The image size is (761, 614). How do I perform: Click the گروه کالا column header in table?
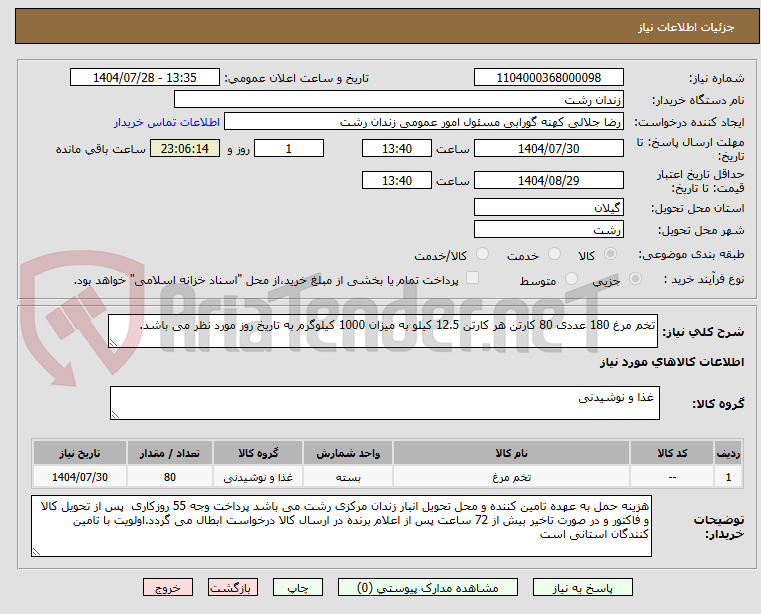click(x=258, y=453)
